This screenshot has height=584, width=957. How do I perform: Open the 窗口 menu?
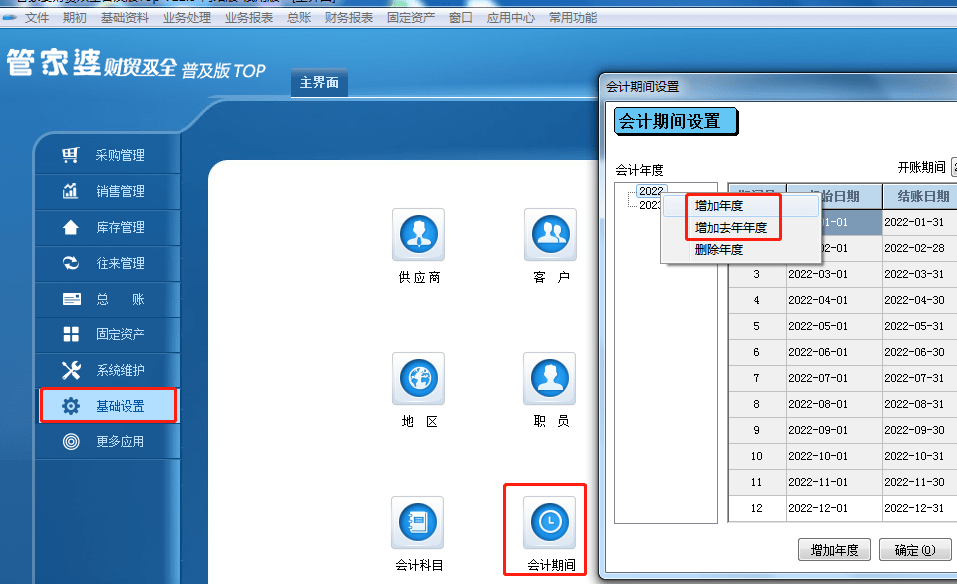pos(461,18)
